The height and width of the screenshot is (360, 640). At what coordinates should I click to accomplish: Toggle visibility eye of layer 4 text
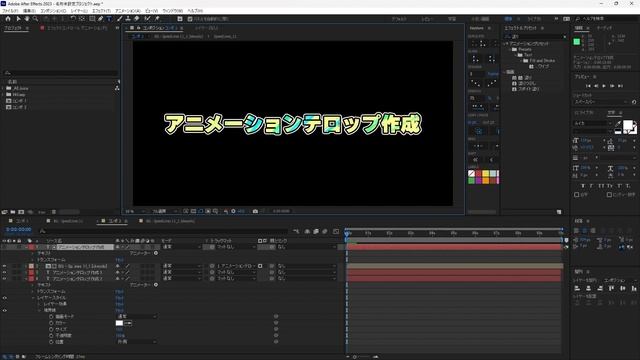point(4,279)
